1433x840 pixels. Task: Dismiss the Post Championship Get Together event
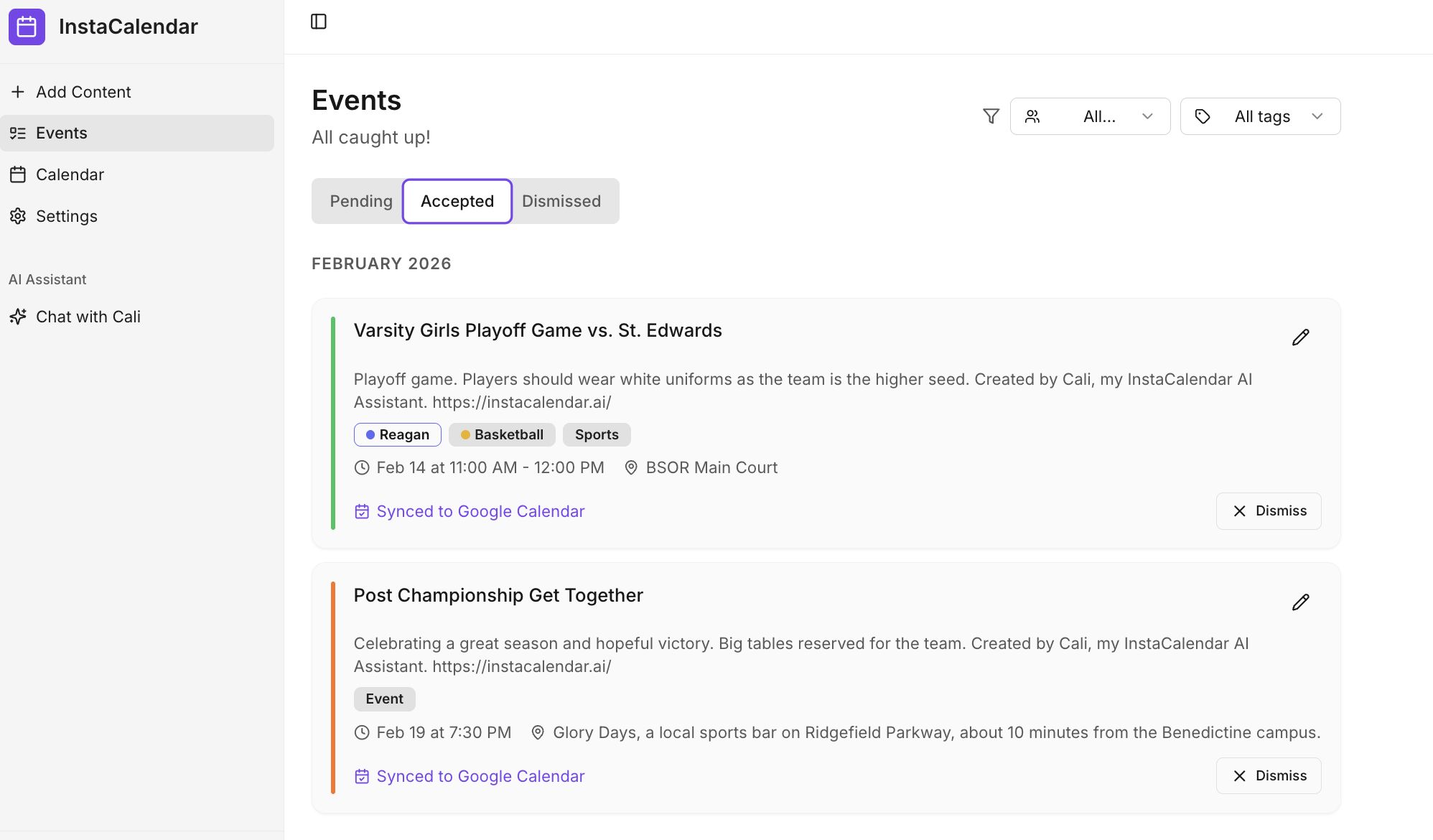click(1268, 775)
